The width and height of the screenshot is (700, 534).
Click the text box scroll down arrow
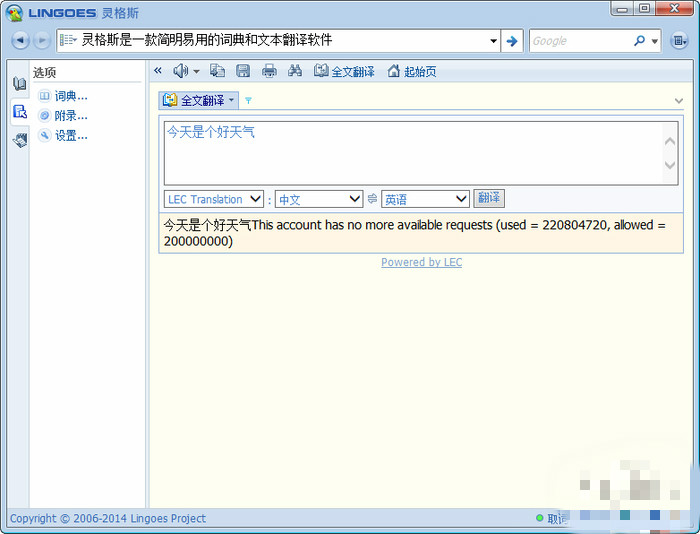670,165
